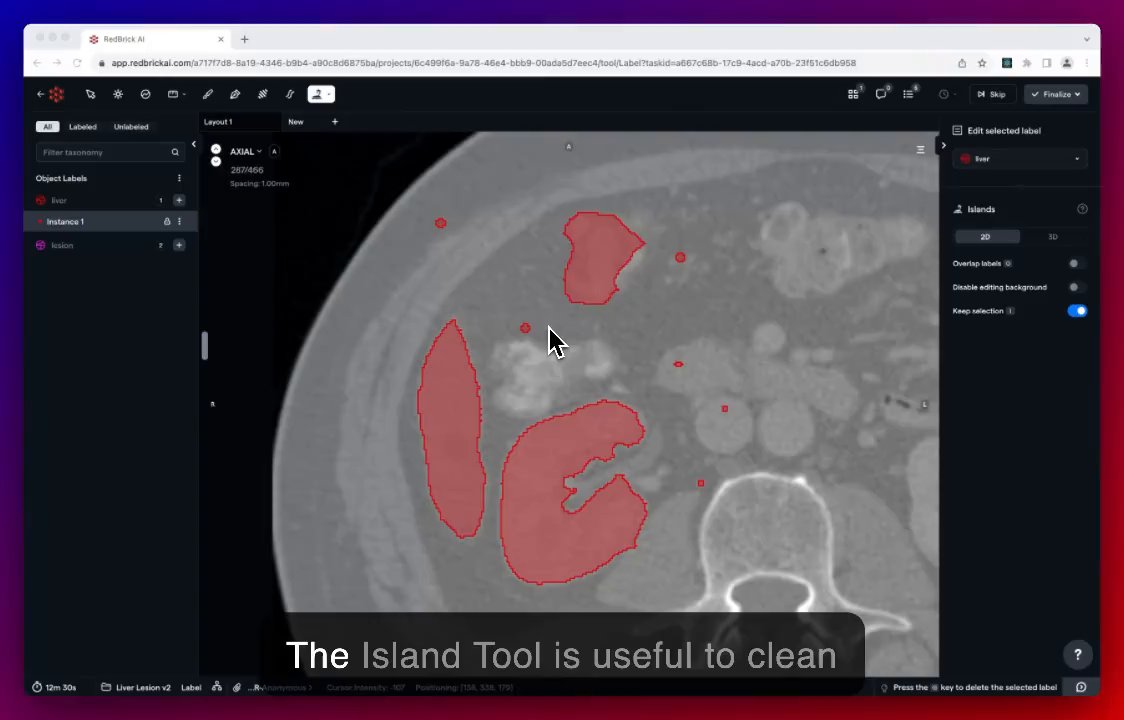Screen dimensions: 1124x720
Task: Open the task list icon
Action: point(908,94)
